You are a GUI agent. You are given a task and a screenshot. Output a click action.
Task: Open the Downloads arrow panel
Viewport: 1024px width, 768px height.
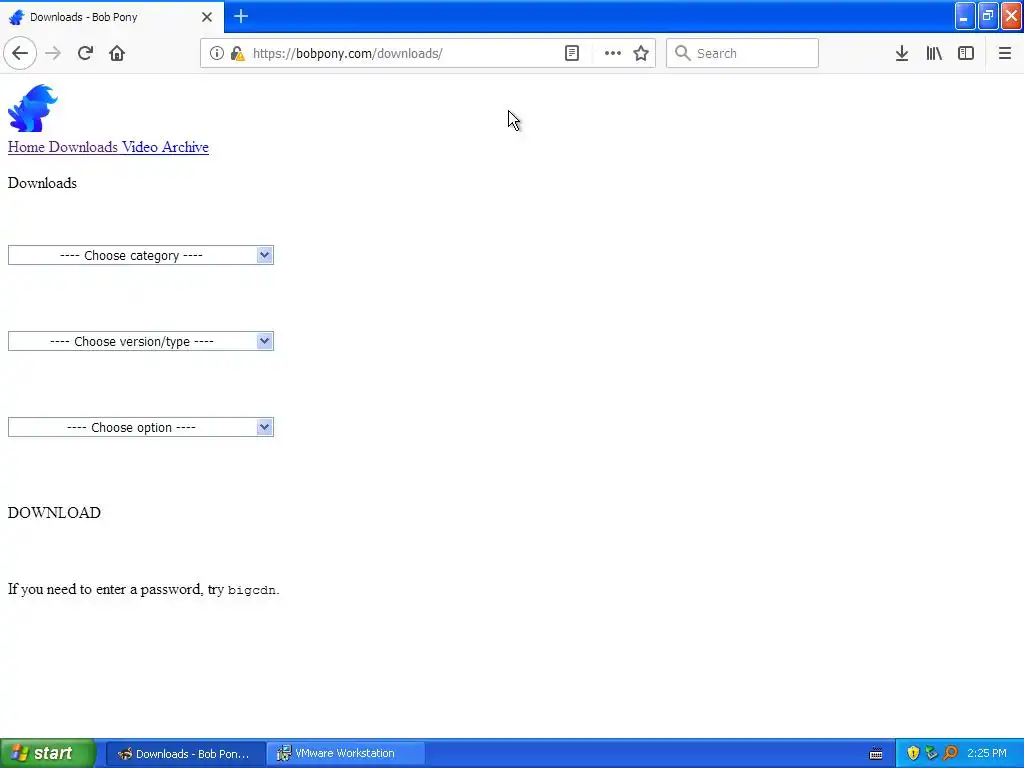902,54
